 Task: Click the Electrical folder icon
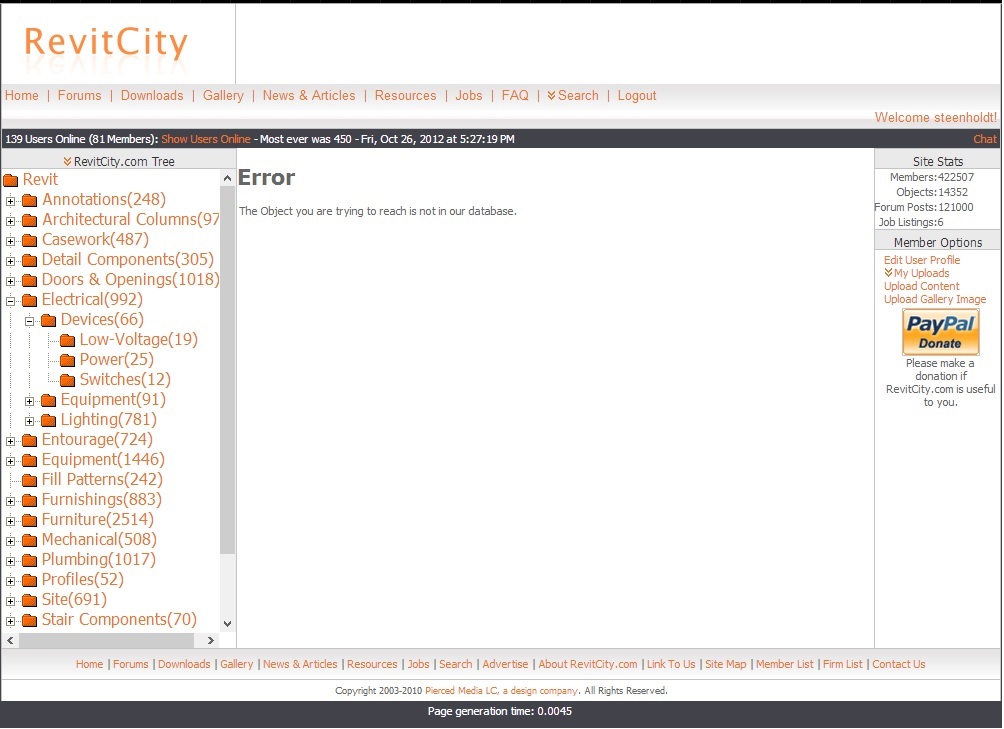coord(29,300)
